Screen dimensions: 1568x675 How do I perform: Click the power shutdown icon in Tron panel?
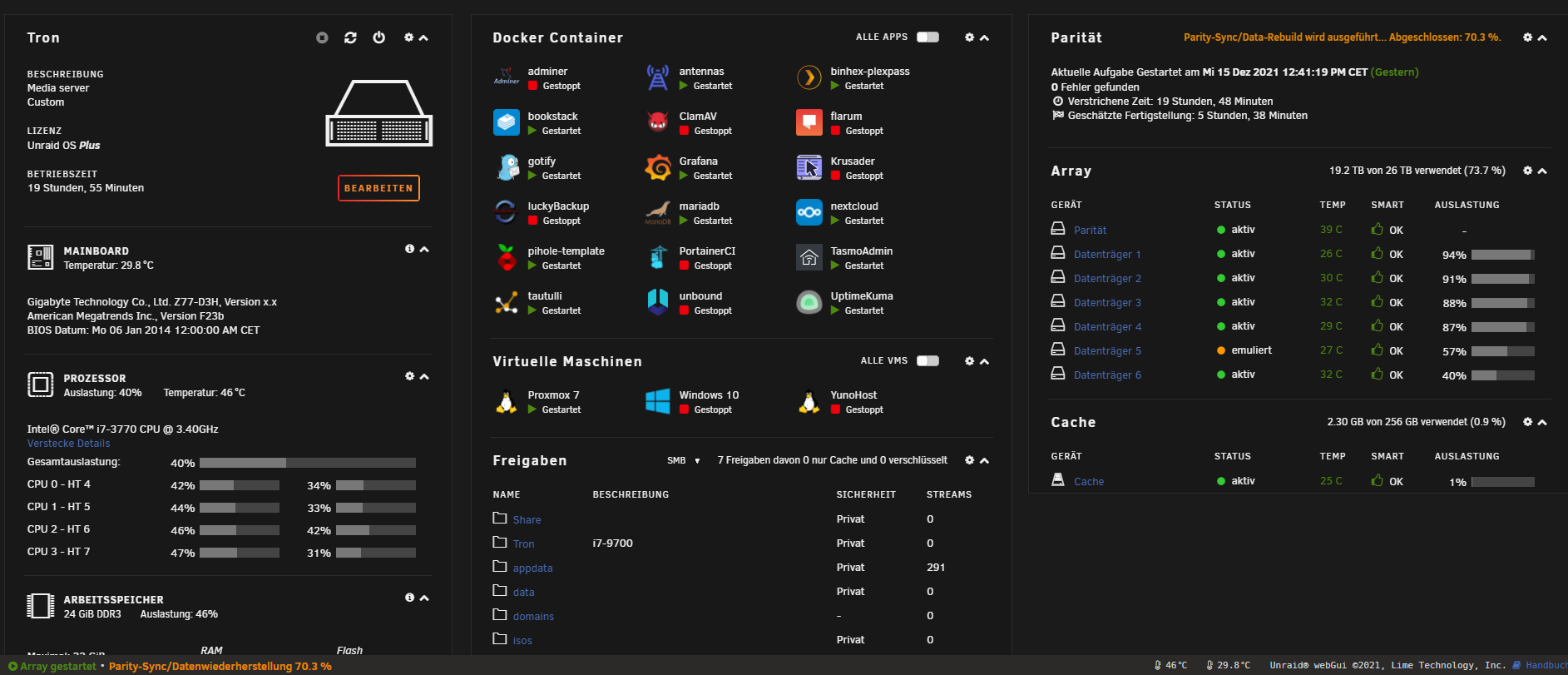(379, 37)
